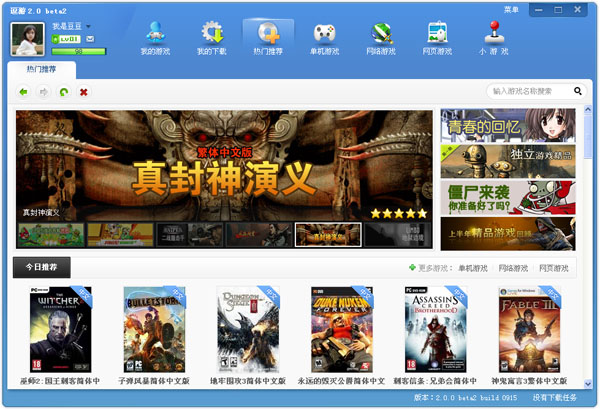600x410 pixels.
Task: Open 网页游戏 icon
Action: pos(437,32)
